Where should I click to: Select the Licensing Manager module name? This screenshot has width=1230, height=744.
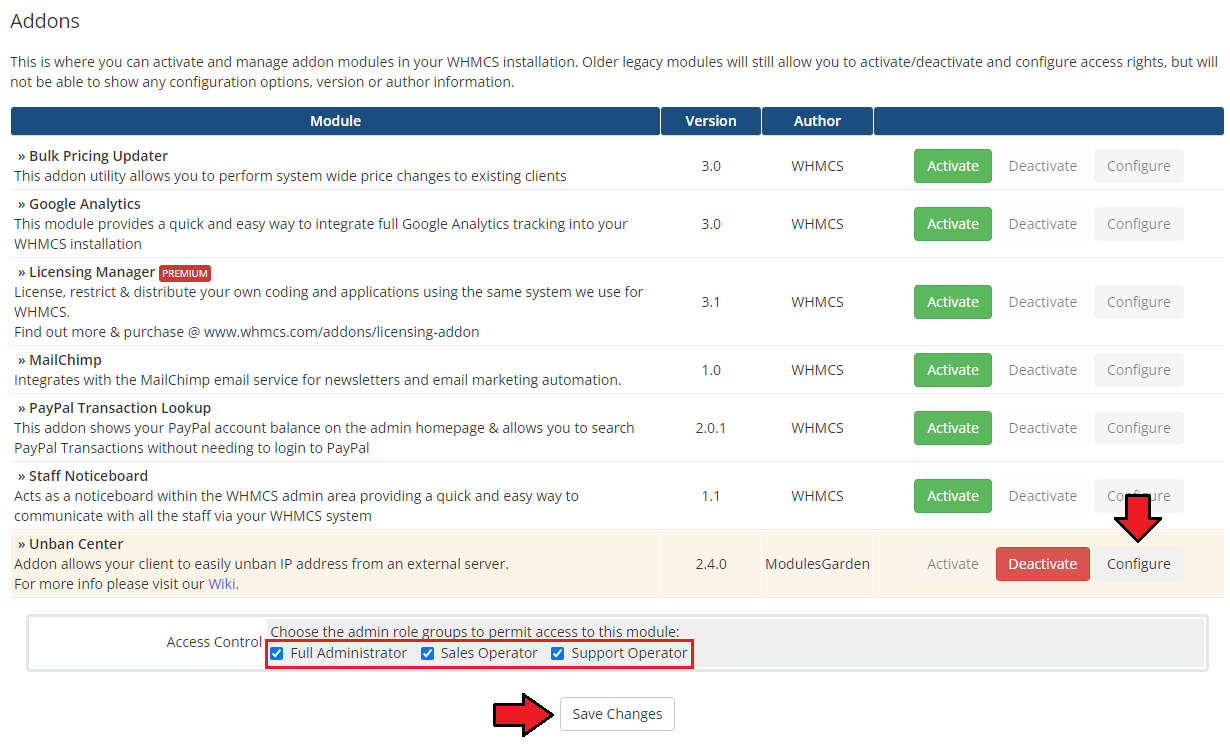click(x=92, y=272)
